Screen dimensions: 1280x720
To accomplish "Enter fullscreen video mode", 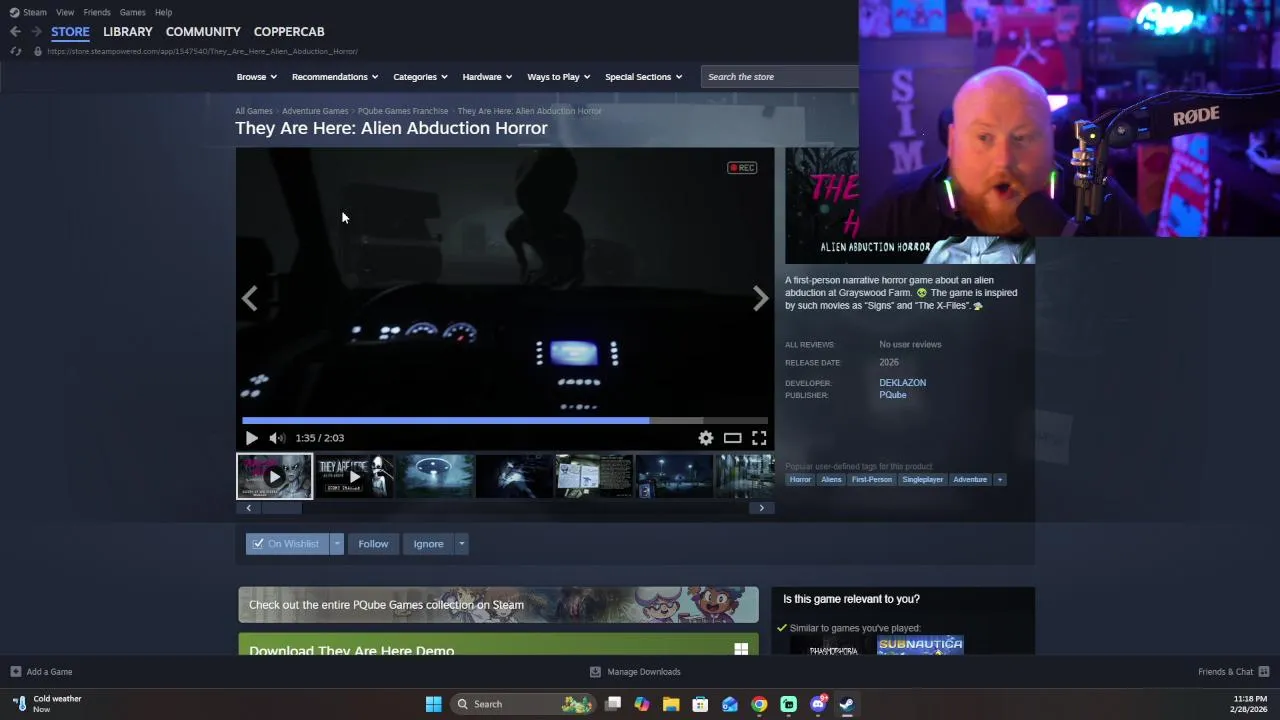I will pyautogui.click(x=759, y=438).
